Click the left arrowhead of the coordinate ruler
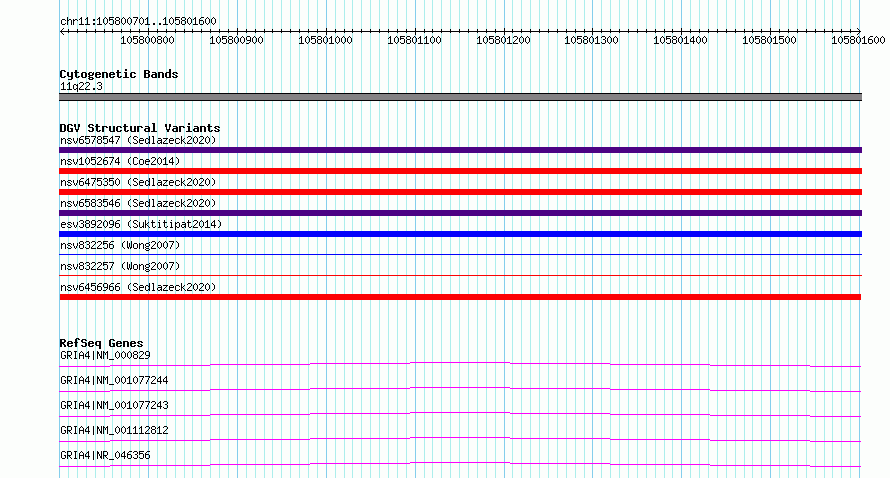This screenshot has width=890, height=478. [62, 31]
